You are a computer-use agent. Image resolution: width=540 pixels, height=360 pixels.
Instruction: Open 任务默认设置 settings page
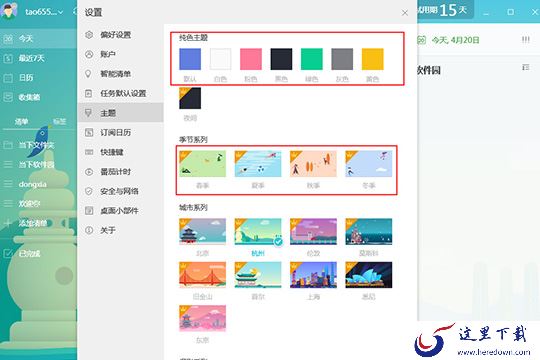120,93
